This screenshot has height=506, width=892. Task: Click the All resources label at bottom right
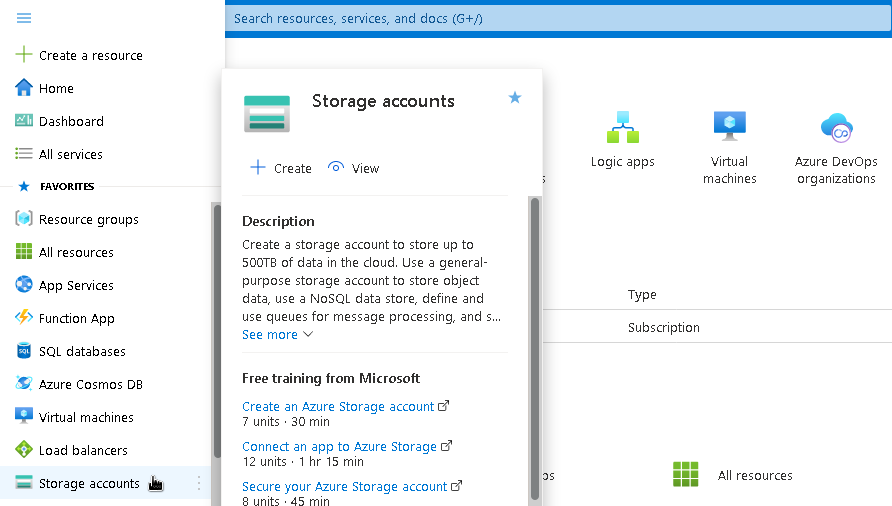[755, 475]
